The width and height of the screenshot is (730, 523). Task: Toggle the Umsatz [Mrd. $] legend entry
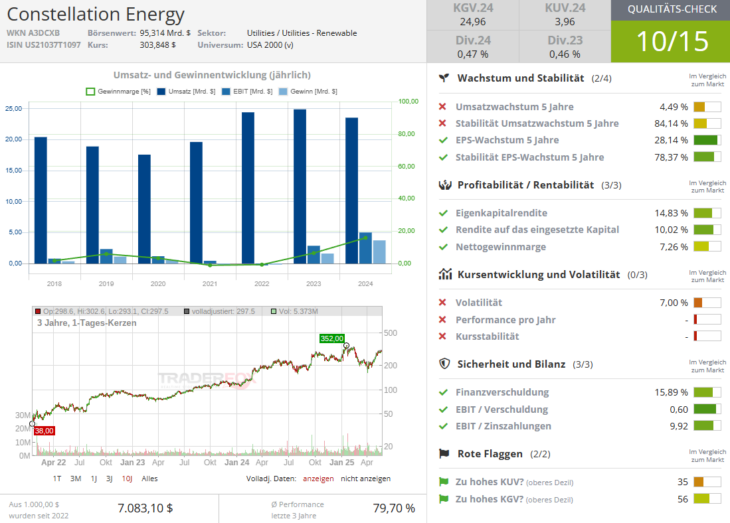coord(186,91)
